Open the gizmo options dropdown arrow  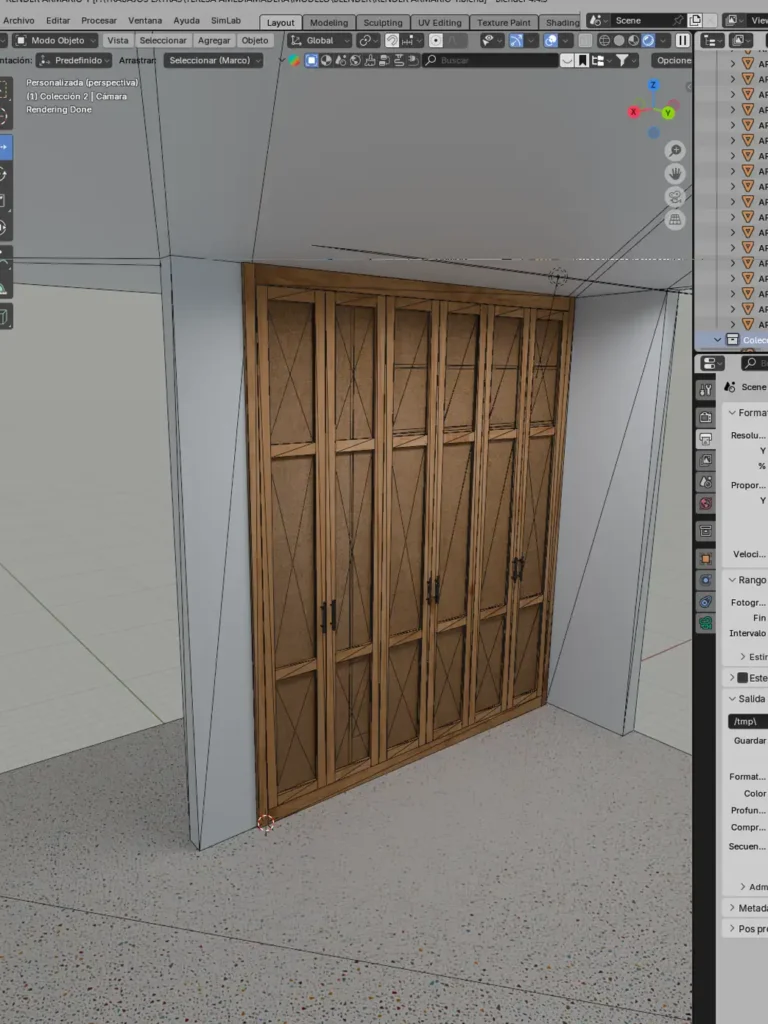pos(532,40)
